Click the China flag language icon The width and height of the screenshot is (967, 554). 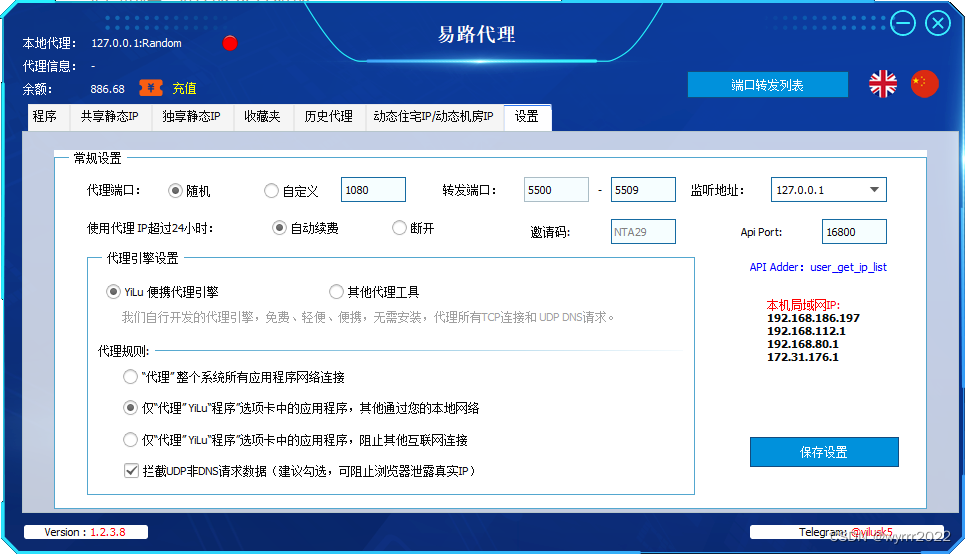[925, 84]
